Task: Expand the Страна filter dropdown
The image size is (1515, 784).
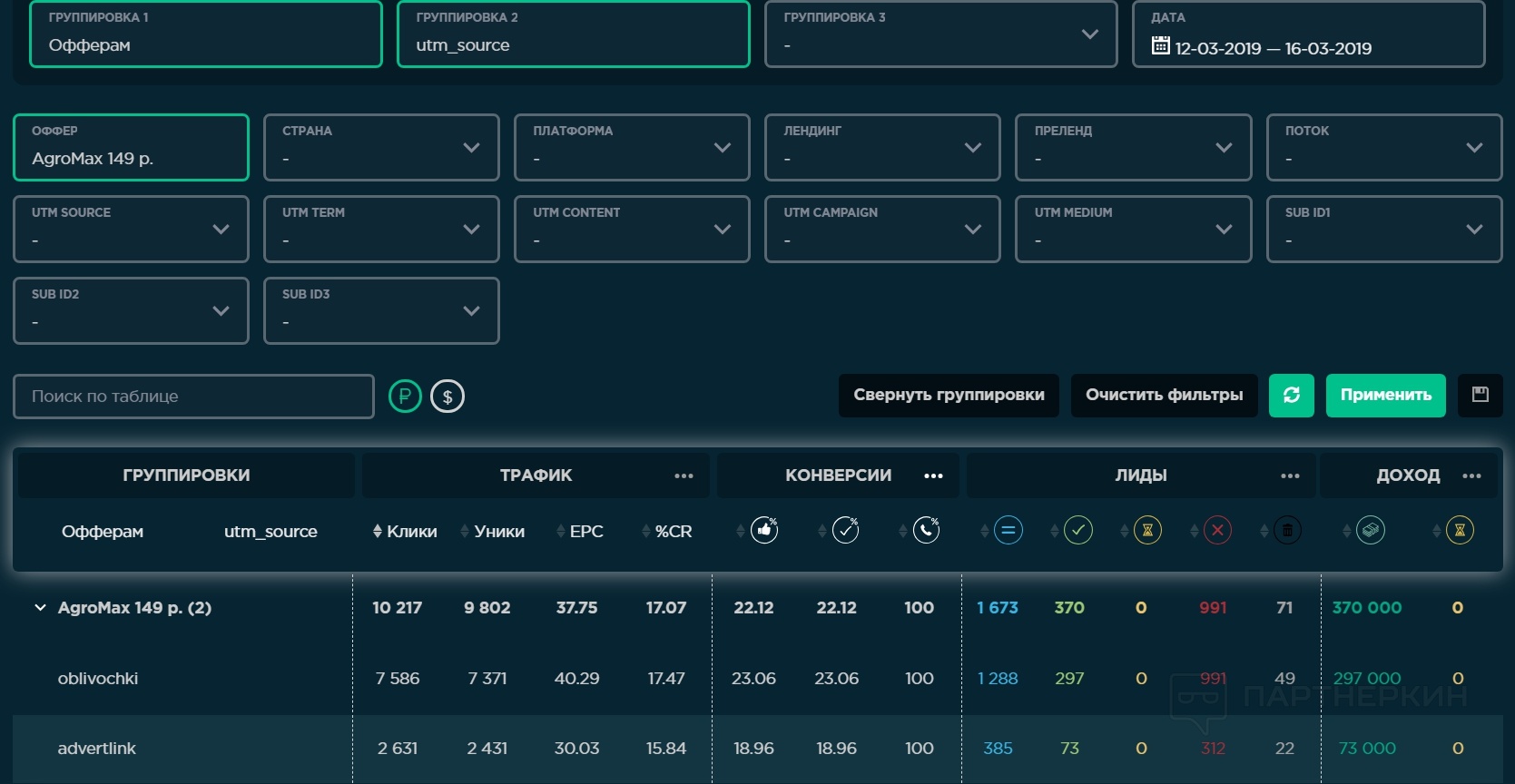Action: click(381, 148)
